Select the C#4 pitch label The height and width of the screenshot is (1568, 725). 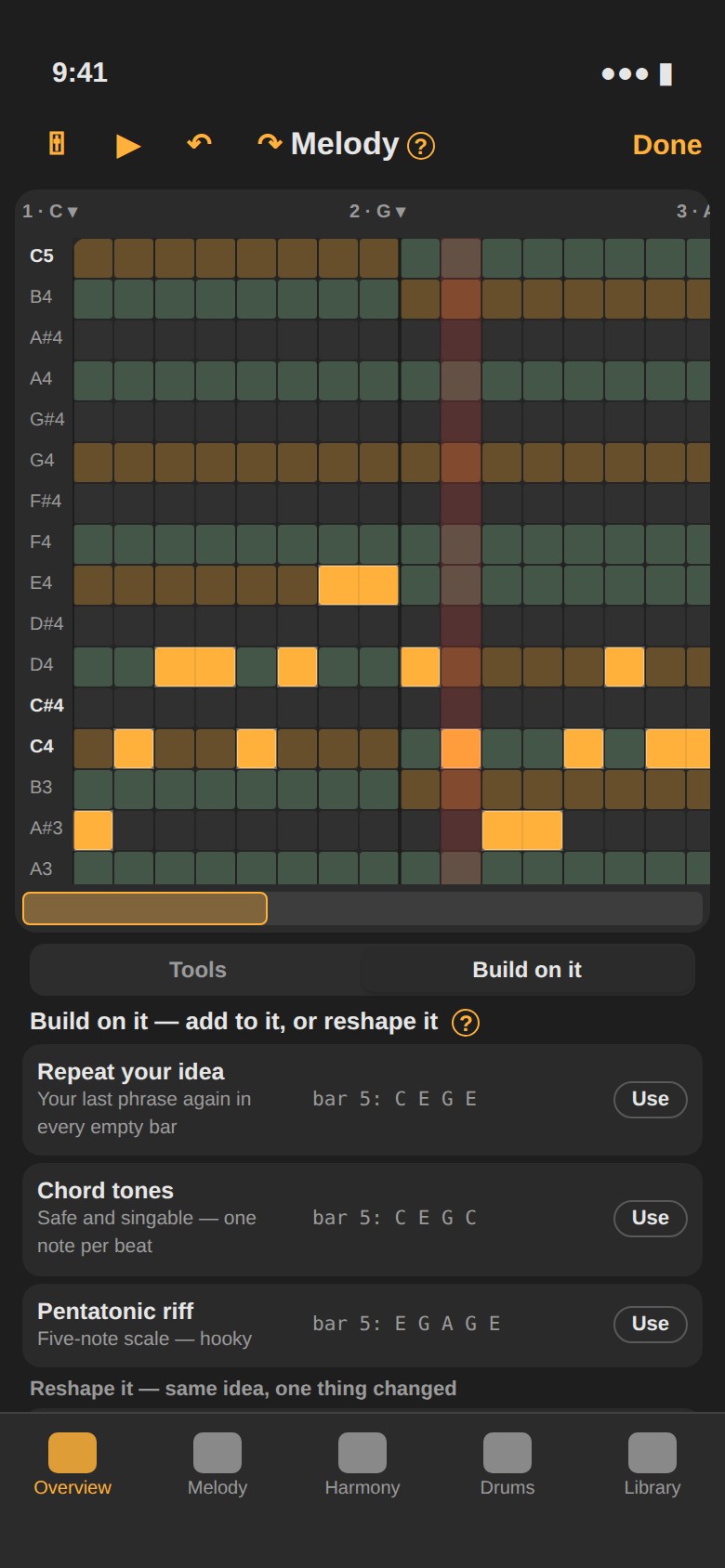tap(46, 706)
